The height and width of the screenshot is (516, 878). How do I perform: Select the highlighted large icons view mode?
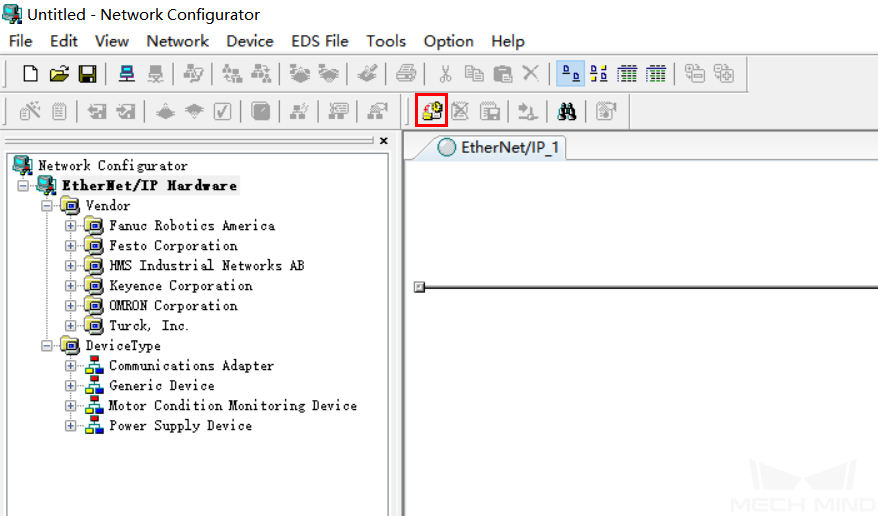(x=571, y=73)
